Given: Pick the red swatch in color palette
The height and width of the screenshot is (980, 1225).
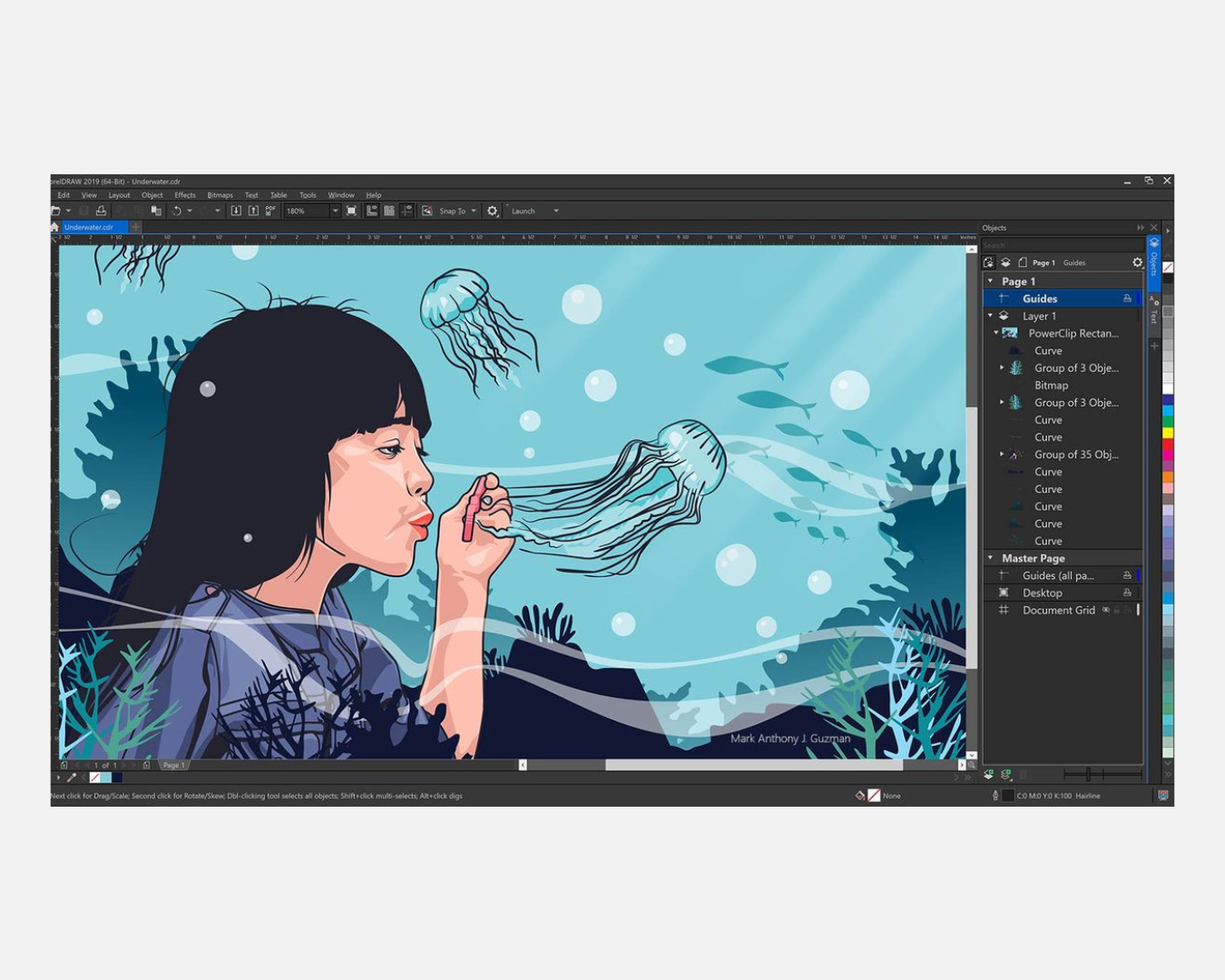Looking at the screenshot, I should click(1168, 443).
